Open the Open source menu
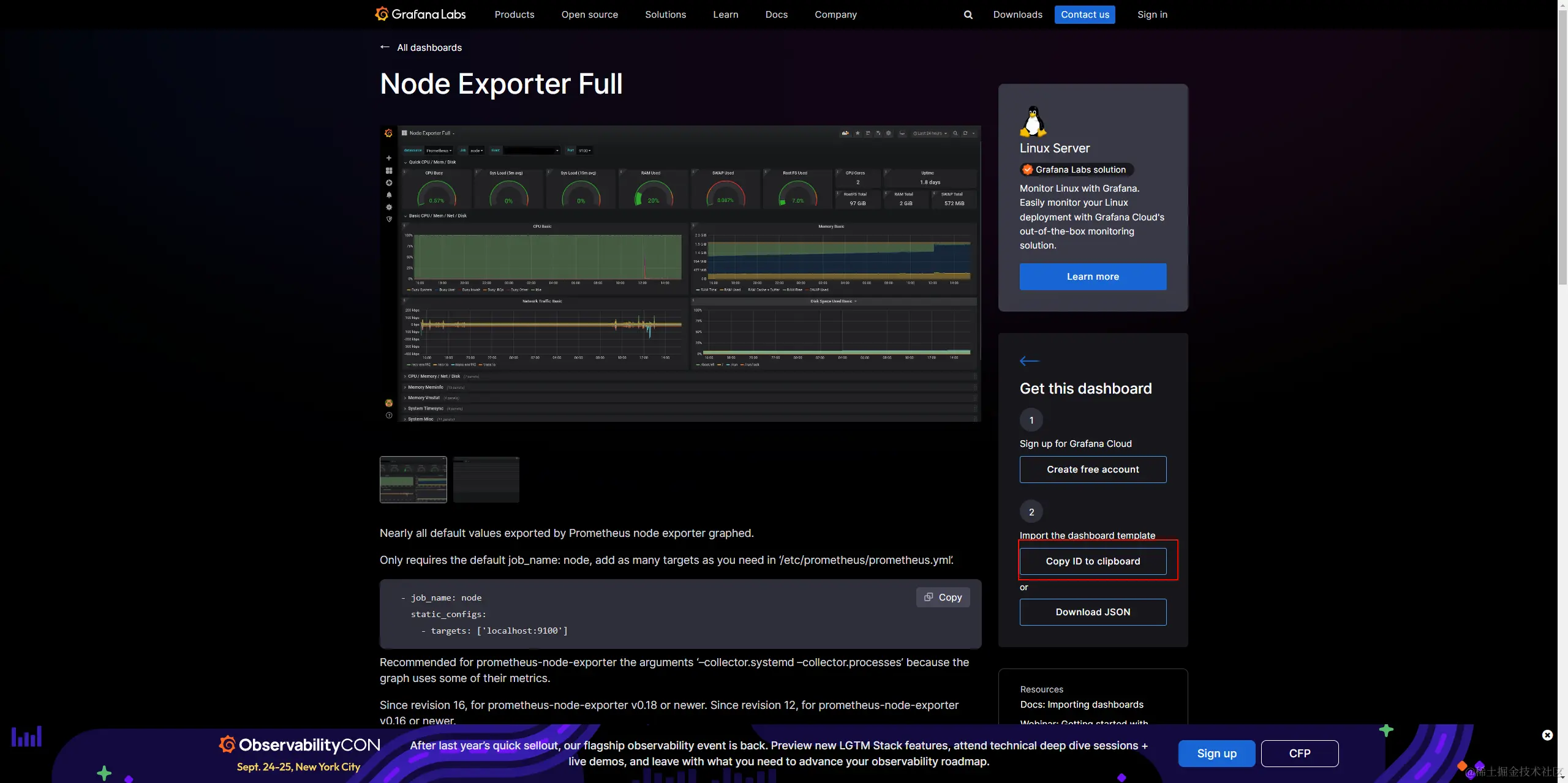1568x783 pixels. point(589,15)
